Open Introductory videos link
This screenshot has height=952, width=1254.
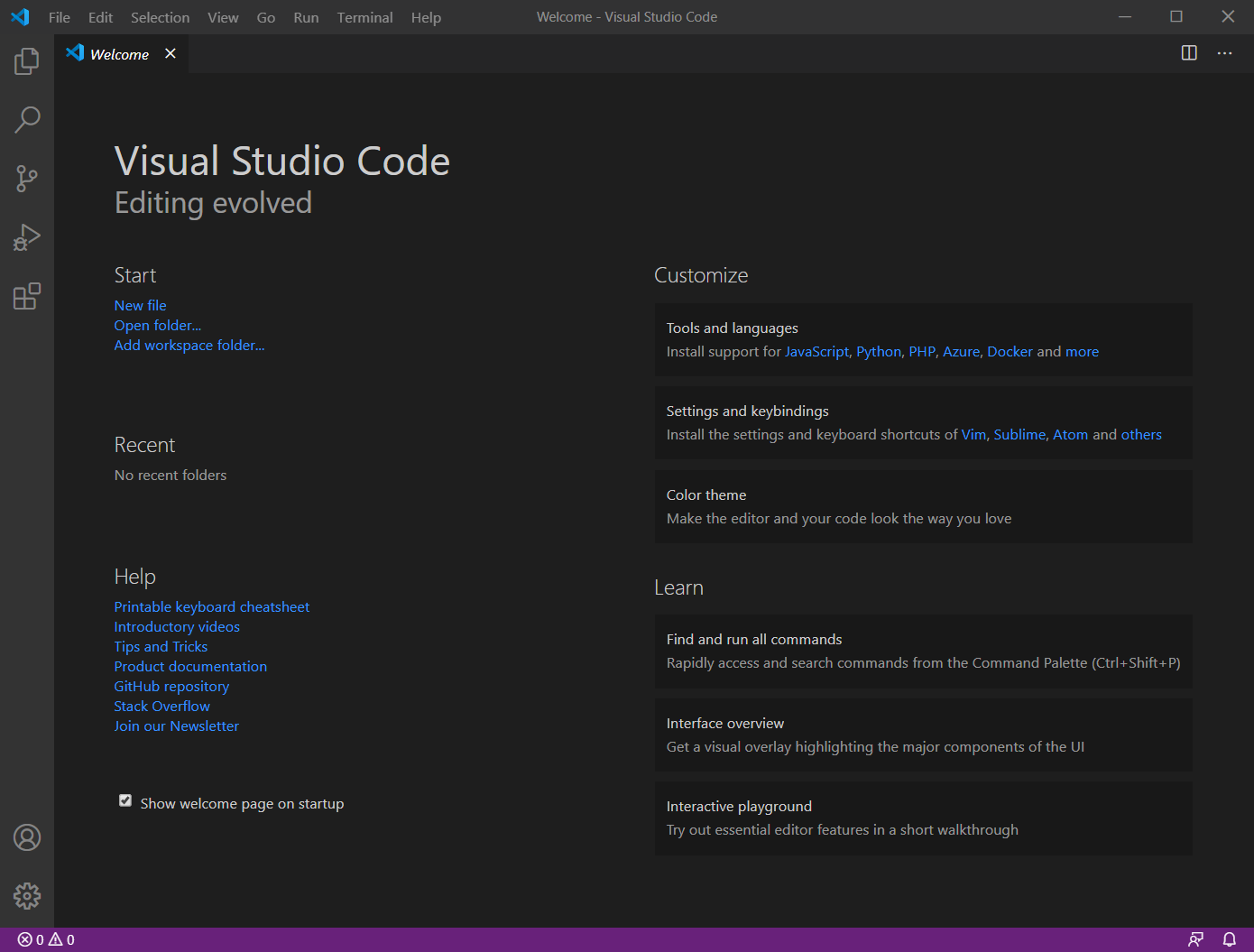(177, 627)
